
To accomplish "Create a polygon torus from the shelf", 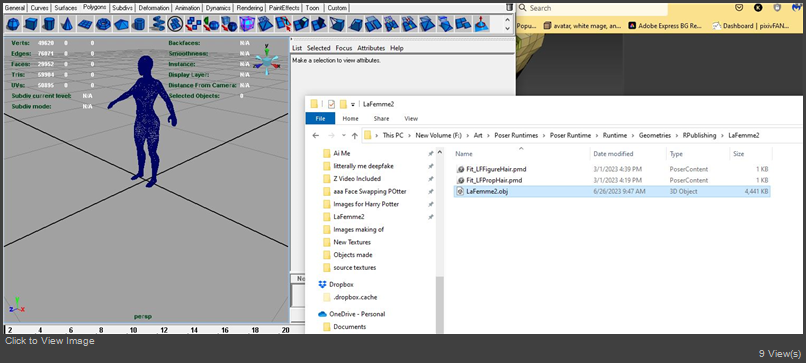I will point(103,24).
